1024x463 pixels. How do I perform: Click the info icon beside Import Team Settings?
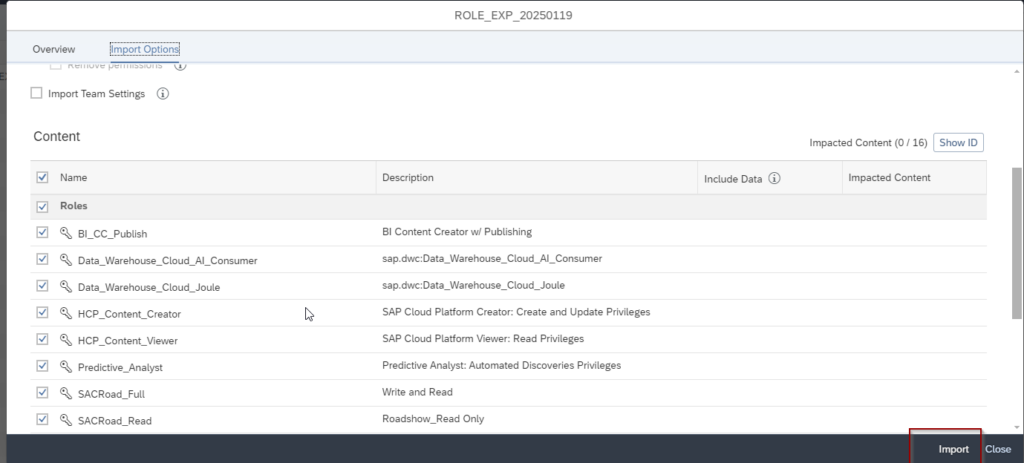click(163, 94)
